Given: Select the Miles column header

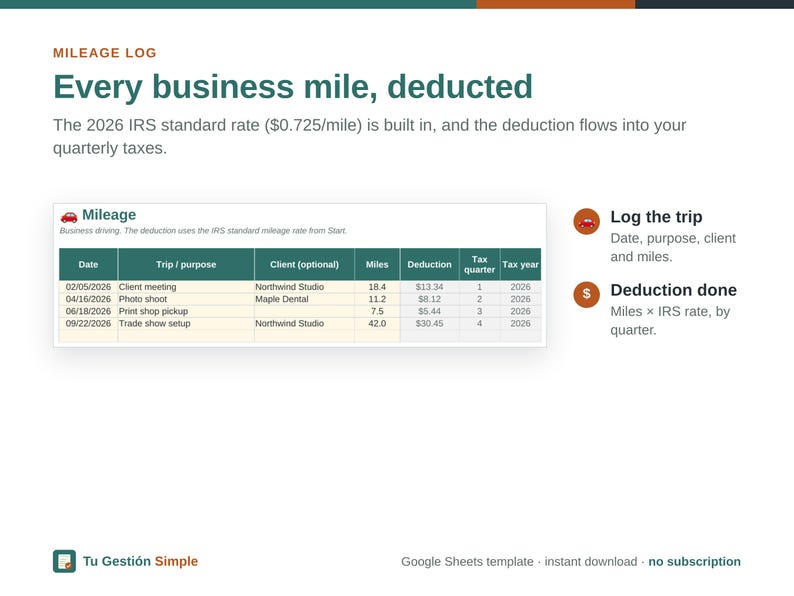Looking at the screenshot, I should pos(377,264).
